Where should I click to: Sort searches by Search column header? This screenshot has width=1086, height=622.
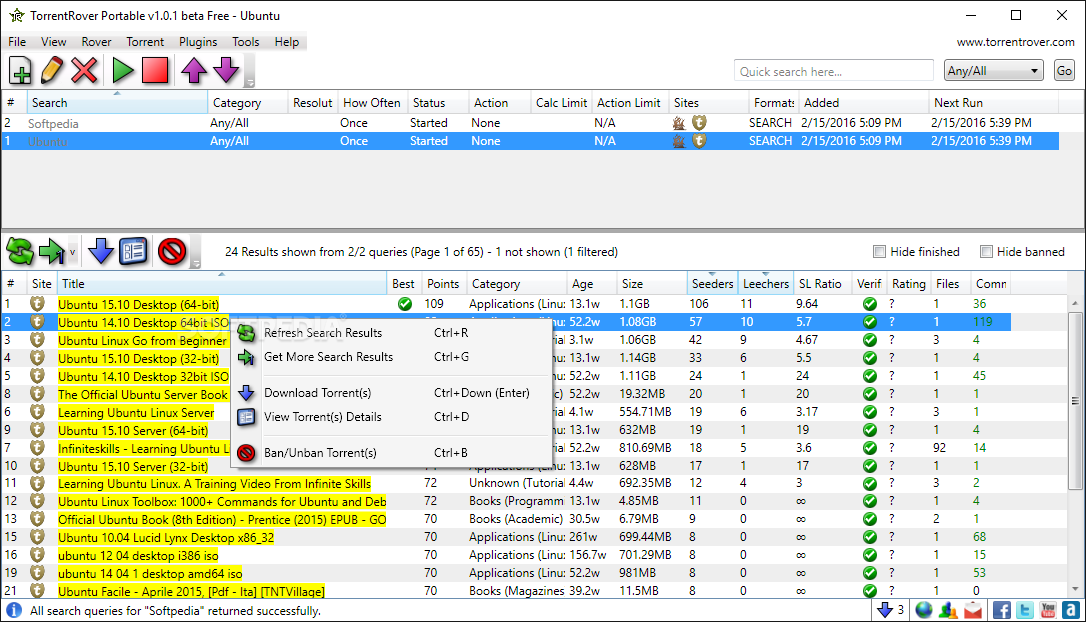point(117,103)
